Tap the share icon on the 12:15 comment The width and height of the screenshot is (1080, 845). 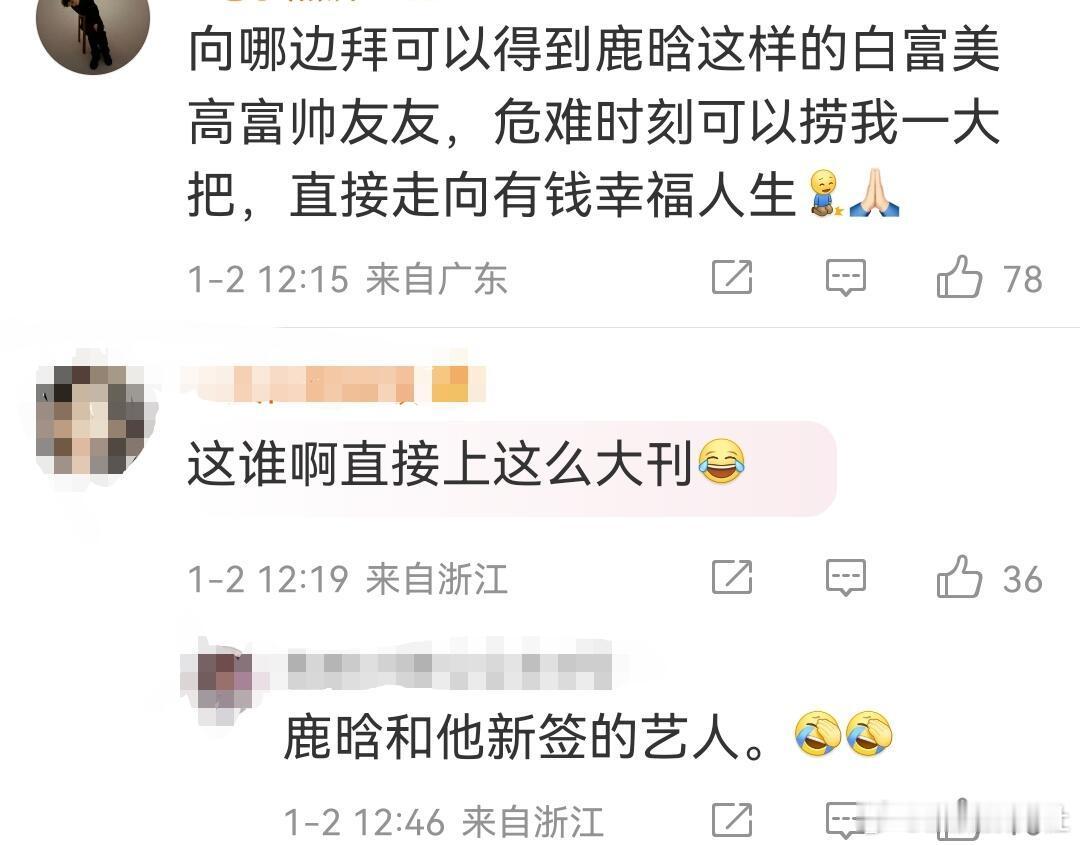tap(731, 278)
